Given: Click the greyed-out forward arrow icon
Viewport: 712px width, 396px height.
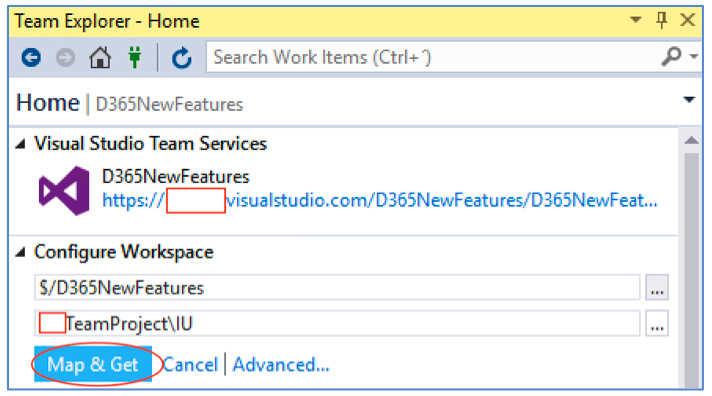Looking at the screenshot, I should (x=65, y=58).
